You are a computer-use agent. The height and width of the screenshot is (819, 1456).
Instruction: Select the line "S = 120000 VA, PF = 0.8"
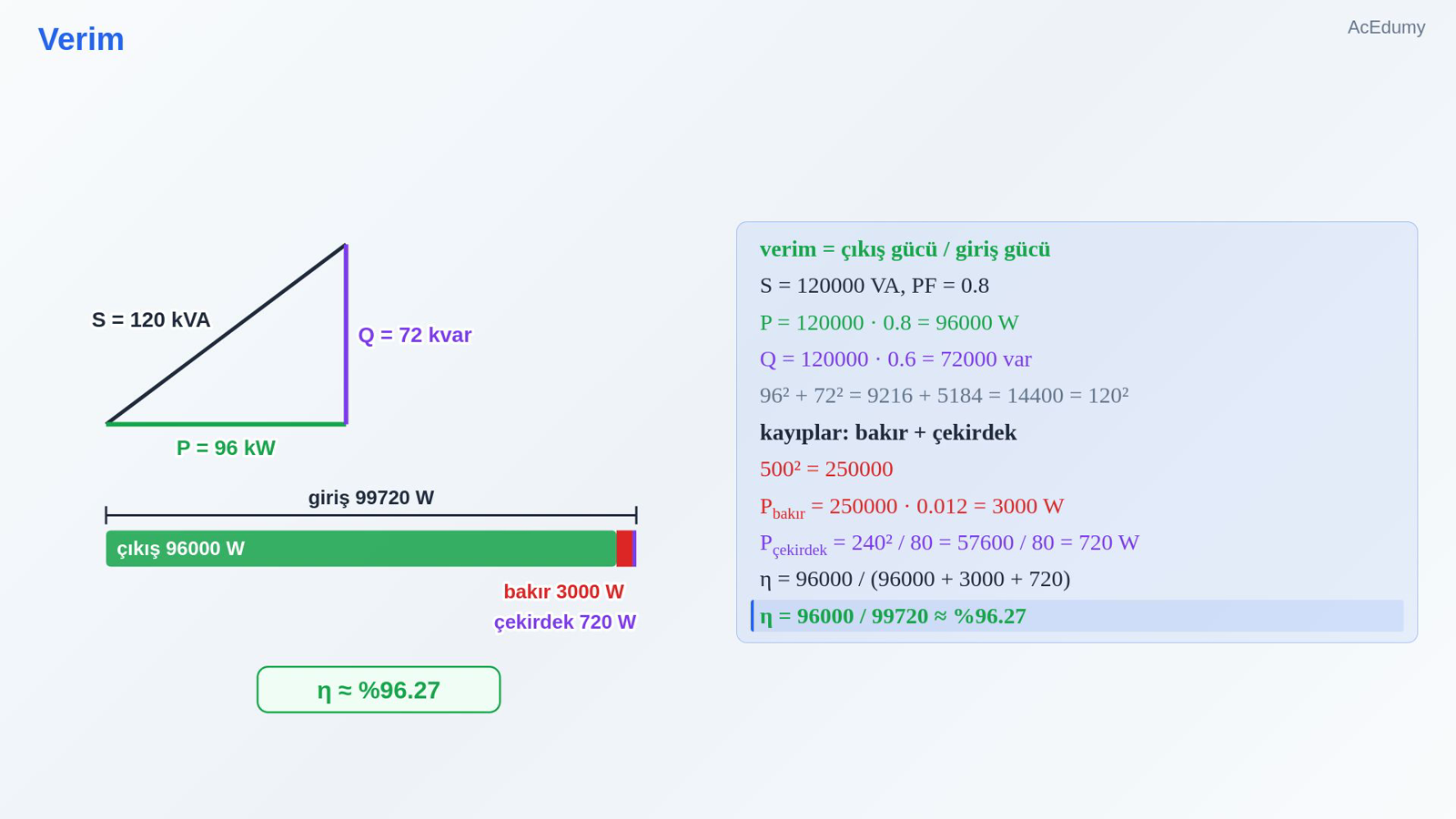tap(875, 286)
